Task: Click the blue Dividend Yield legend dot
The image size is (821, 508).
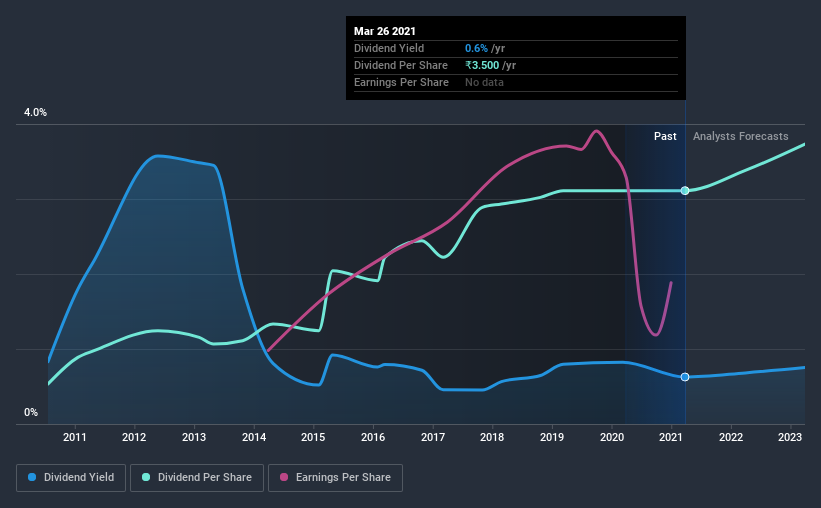Action: click(32, 477)
